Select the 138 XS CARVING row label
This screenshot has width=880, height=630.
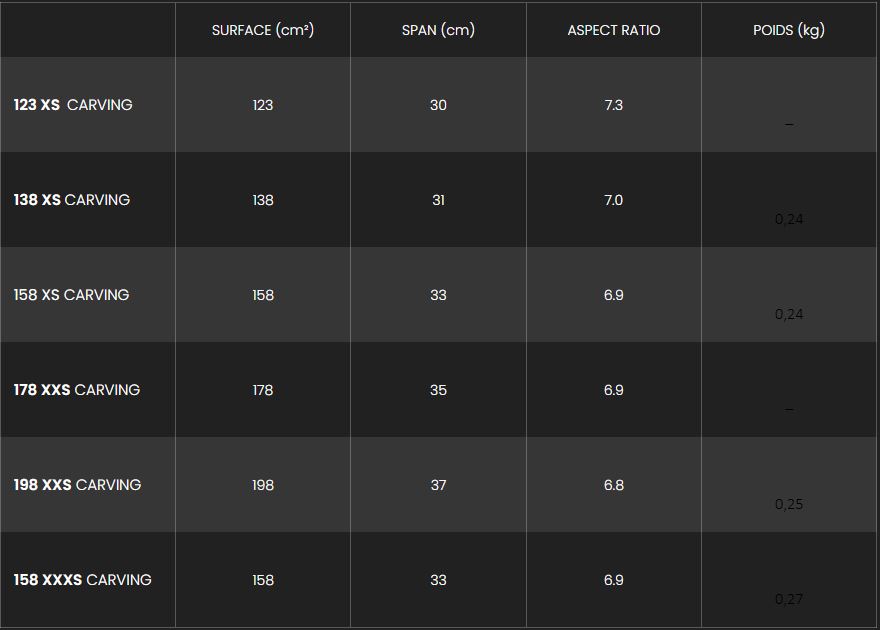pos(72,200)
